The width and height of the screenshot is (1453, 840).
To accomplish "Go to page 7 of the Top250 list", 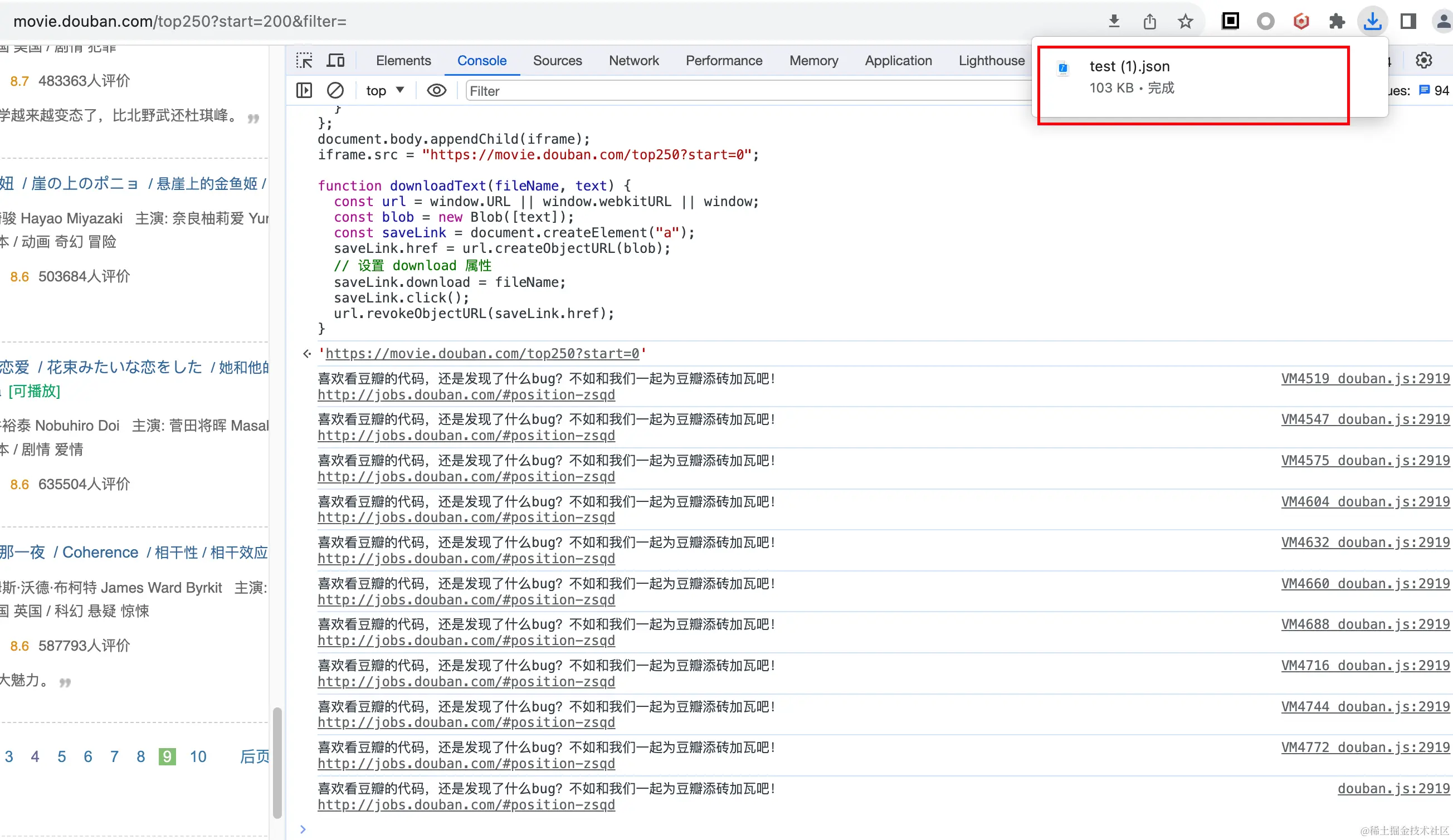I will pyautogui.click(x=114, y=756).
